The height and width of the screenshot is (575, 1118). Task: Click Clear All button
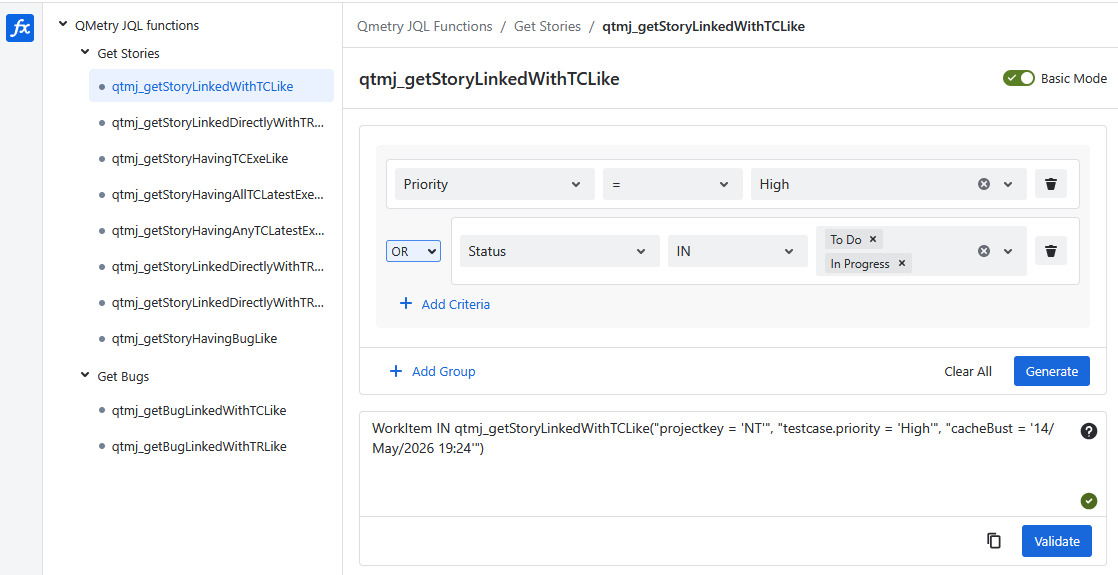968,371
